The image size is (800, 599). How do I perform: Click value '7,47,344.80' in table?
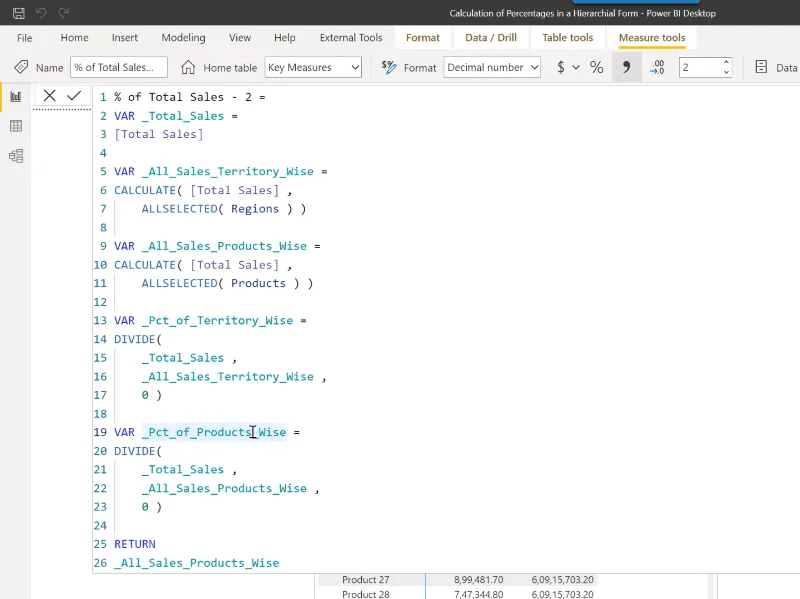[478, 594]
